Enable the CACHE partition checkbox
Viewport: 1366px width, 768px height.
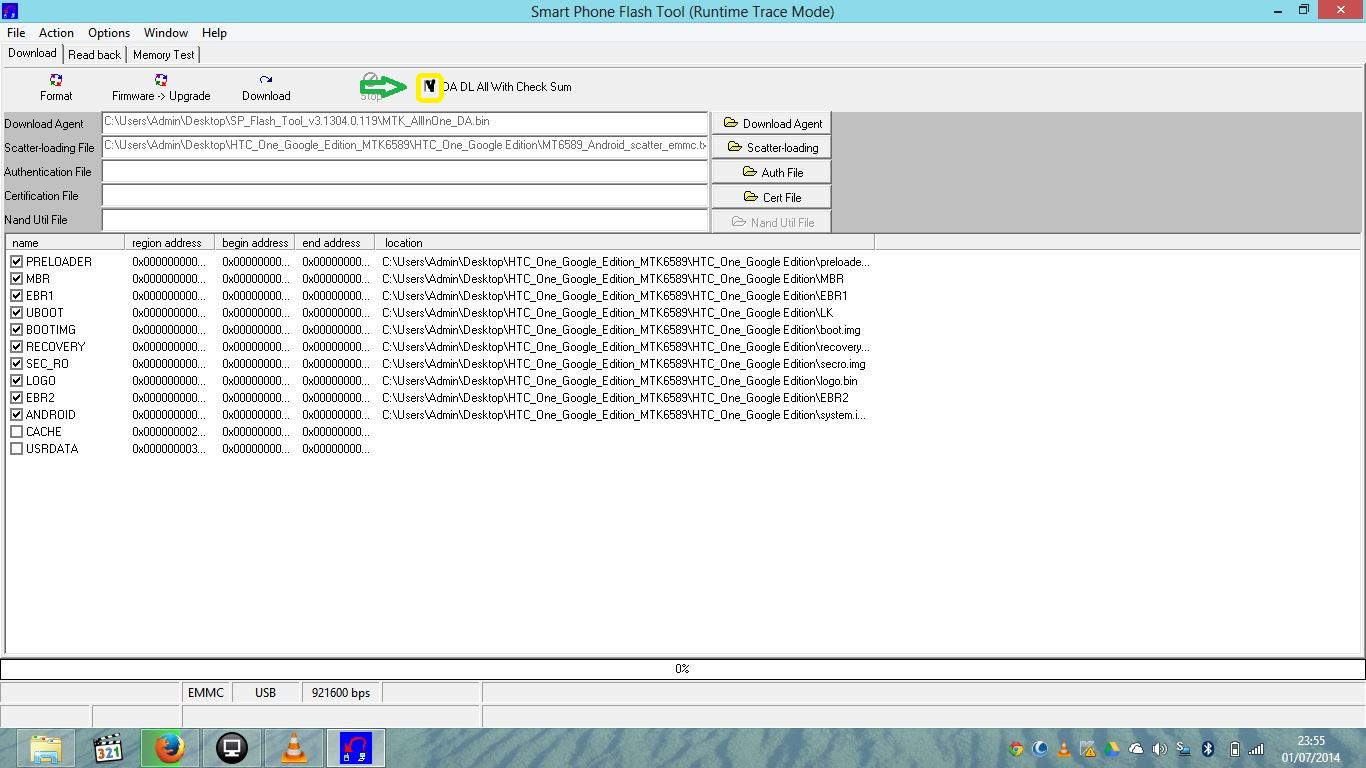coord(16,431)
